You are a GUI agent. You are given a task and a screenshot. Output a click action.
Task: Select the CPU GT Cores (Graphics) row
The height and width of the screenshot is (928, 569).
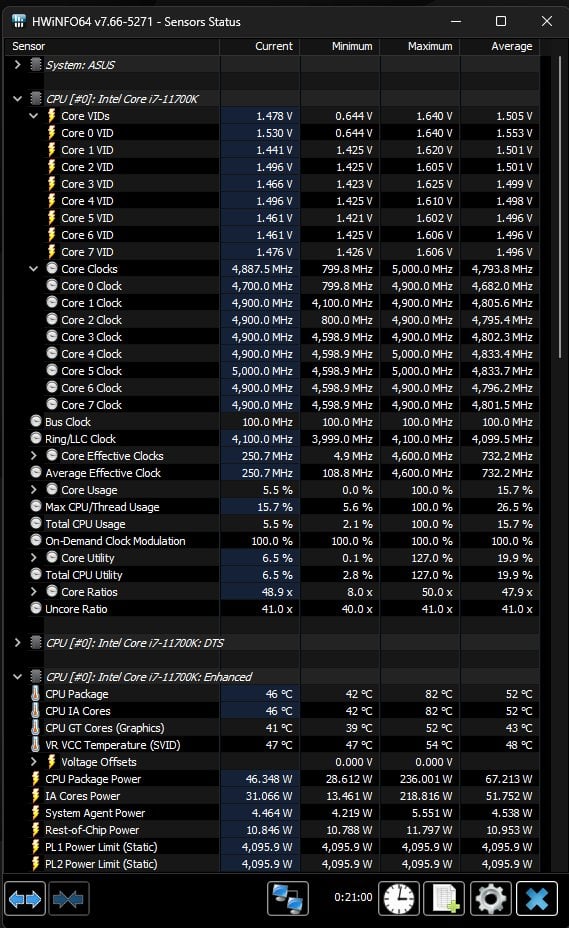pos(272,727)
